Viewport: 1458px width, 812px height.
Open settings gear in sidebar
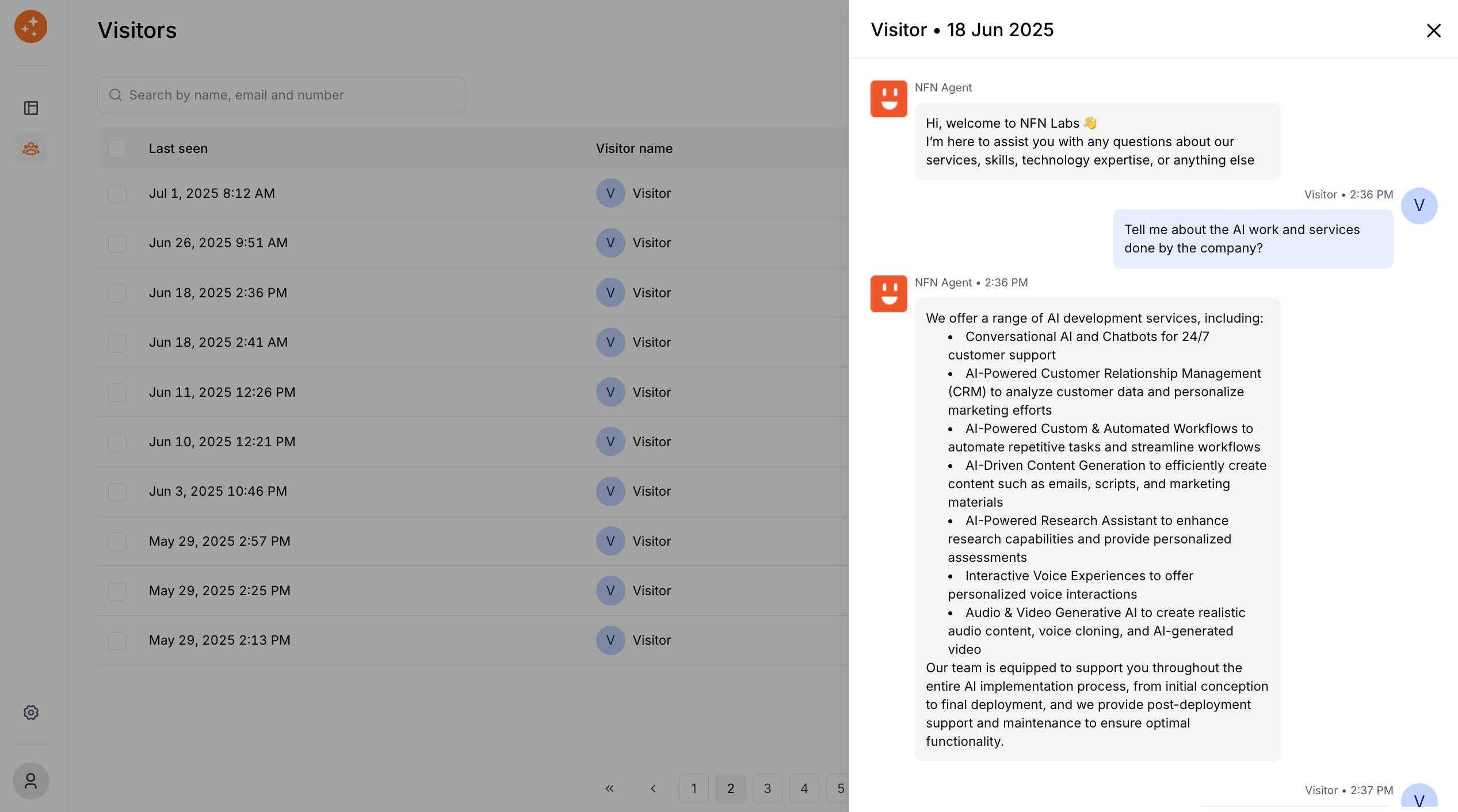point(30,713)
